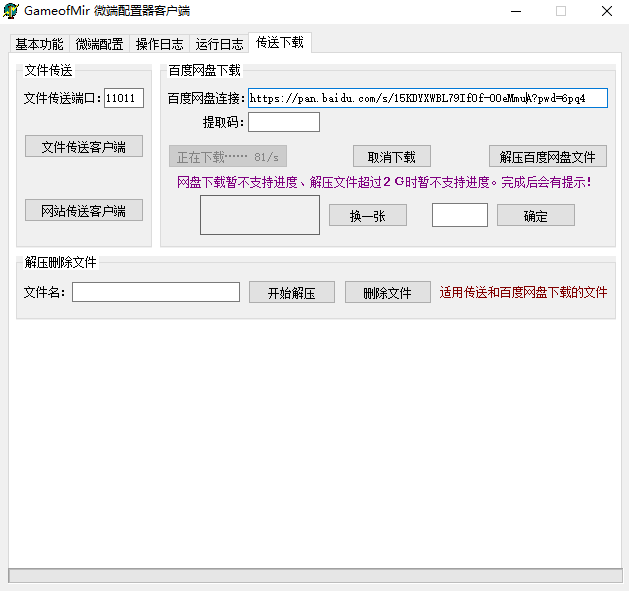Click the 文件名 text field
Viewport: 629px width, 591px height.
pyautogui.click(x=156, y=292)
